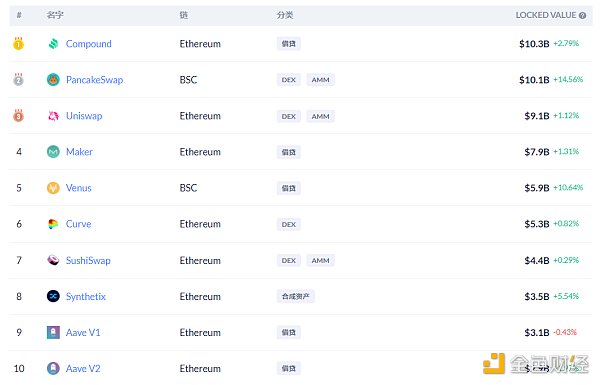The image size is (600, 385).
Task: Click the Venus orange logo icon
Action: pyautogui.click(x=53, y=188)
